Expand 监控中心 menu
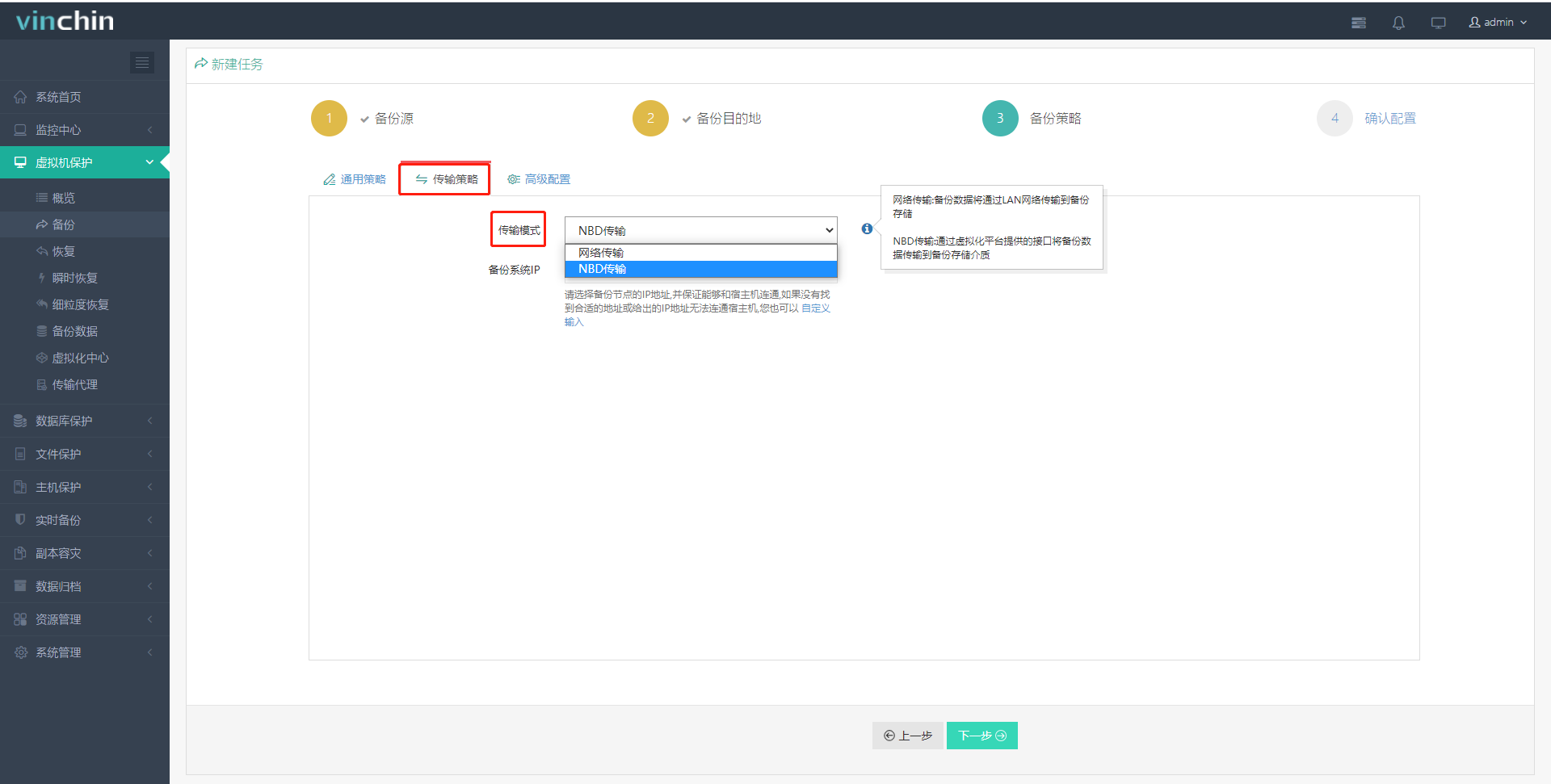 click(x=85, y=130)
